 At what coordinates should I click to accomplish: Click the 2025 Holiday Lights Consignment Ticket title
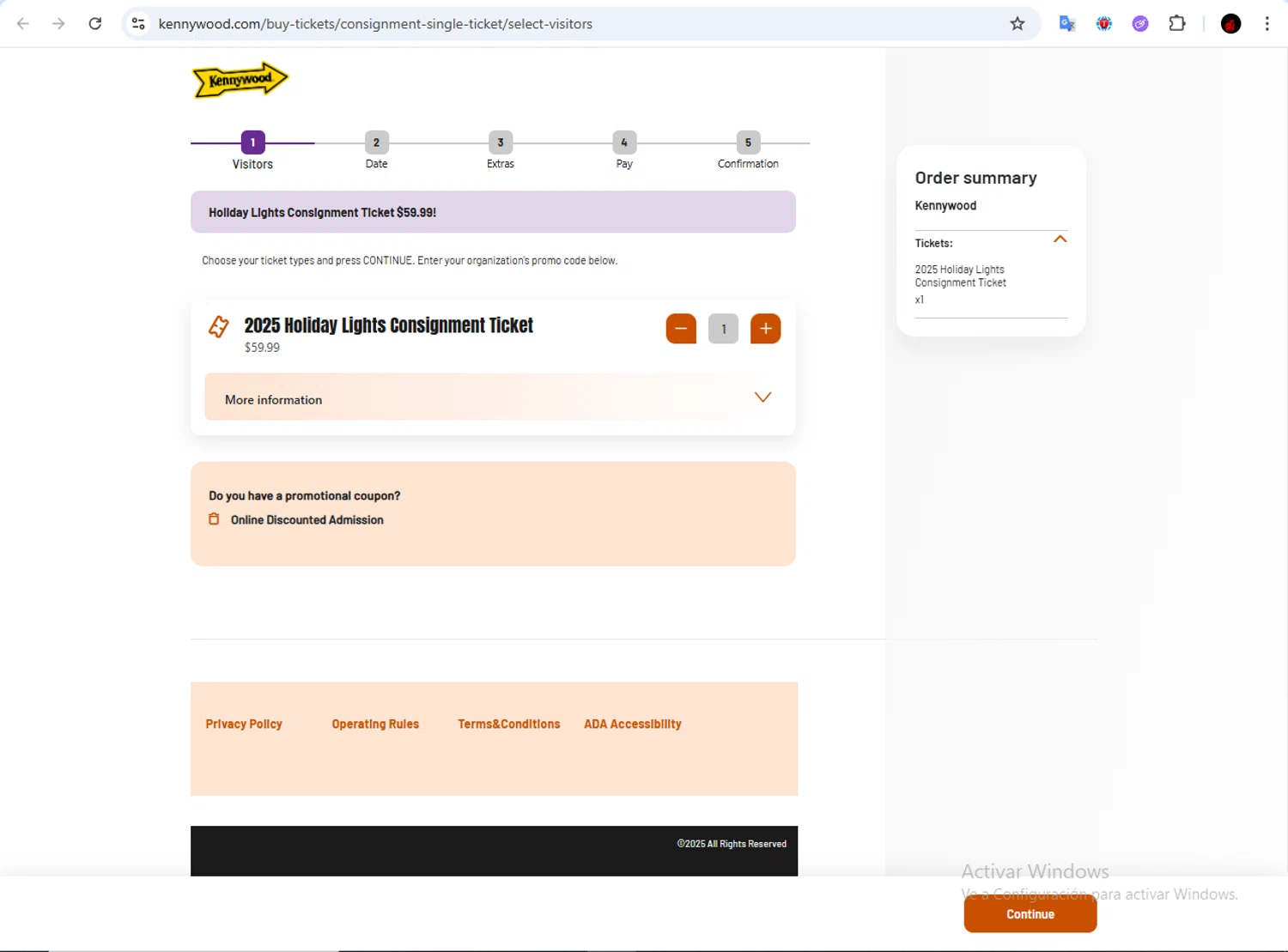point(389,325)
